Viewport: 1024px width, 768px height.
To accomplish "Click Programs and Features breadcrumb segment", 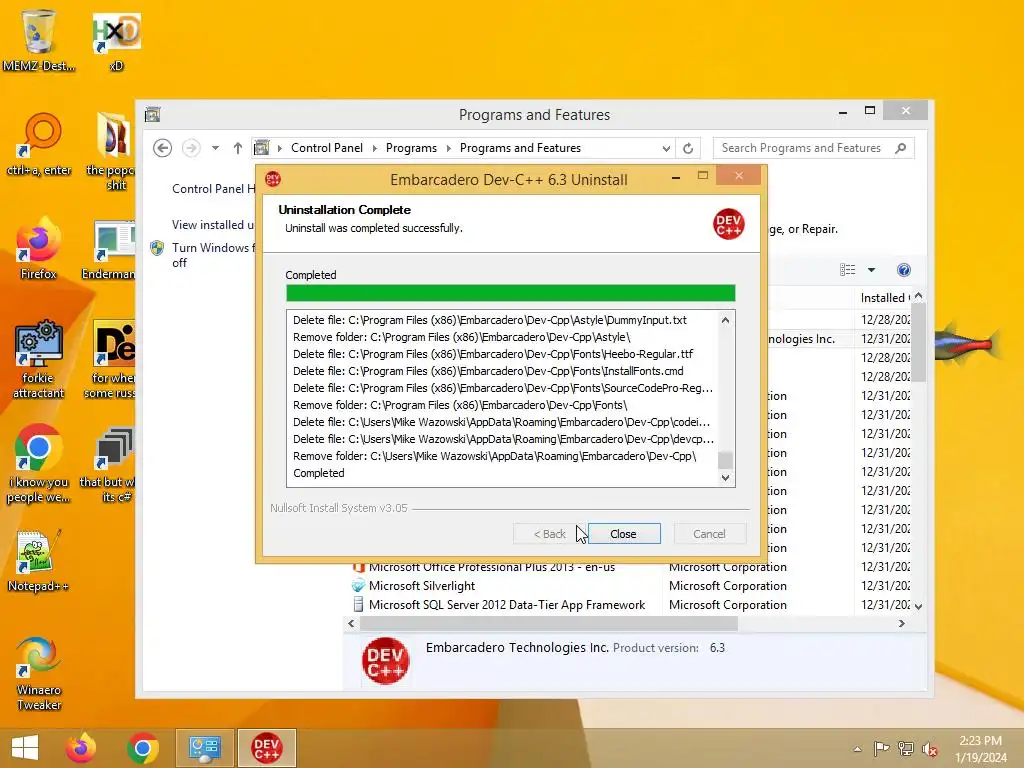I will pyautogui.click(x=520, y=148).
